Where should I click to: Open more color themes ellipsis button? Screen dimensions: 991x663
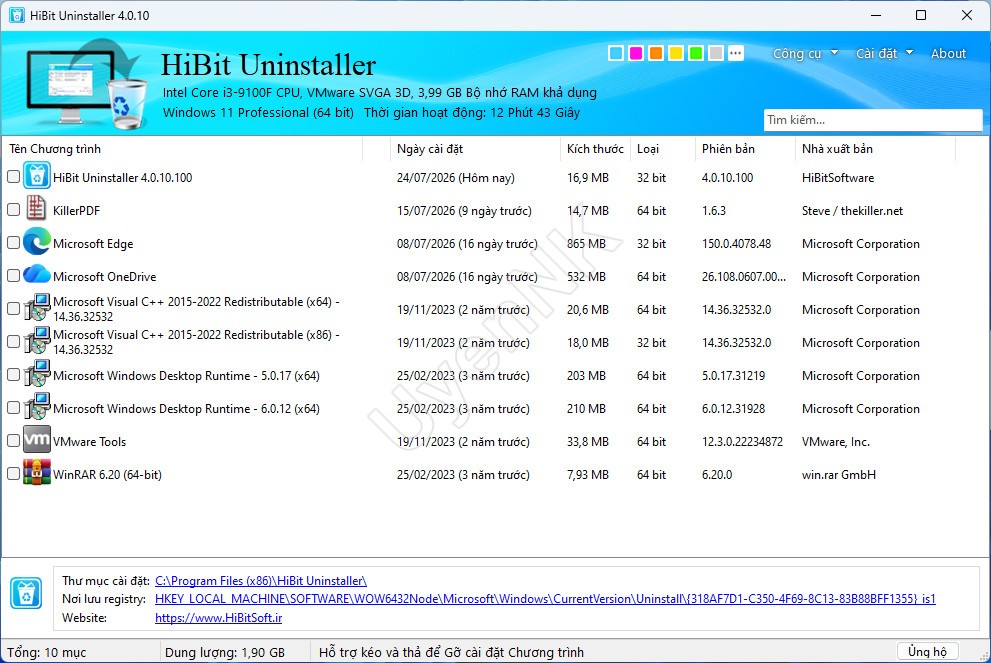[736, 53]
